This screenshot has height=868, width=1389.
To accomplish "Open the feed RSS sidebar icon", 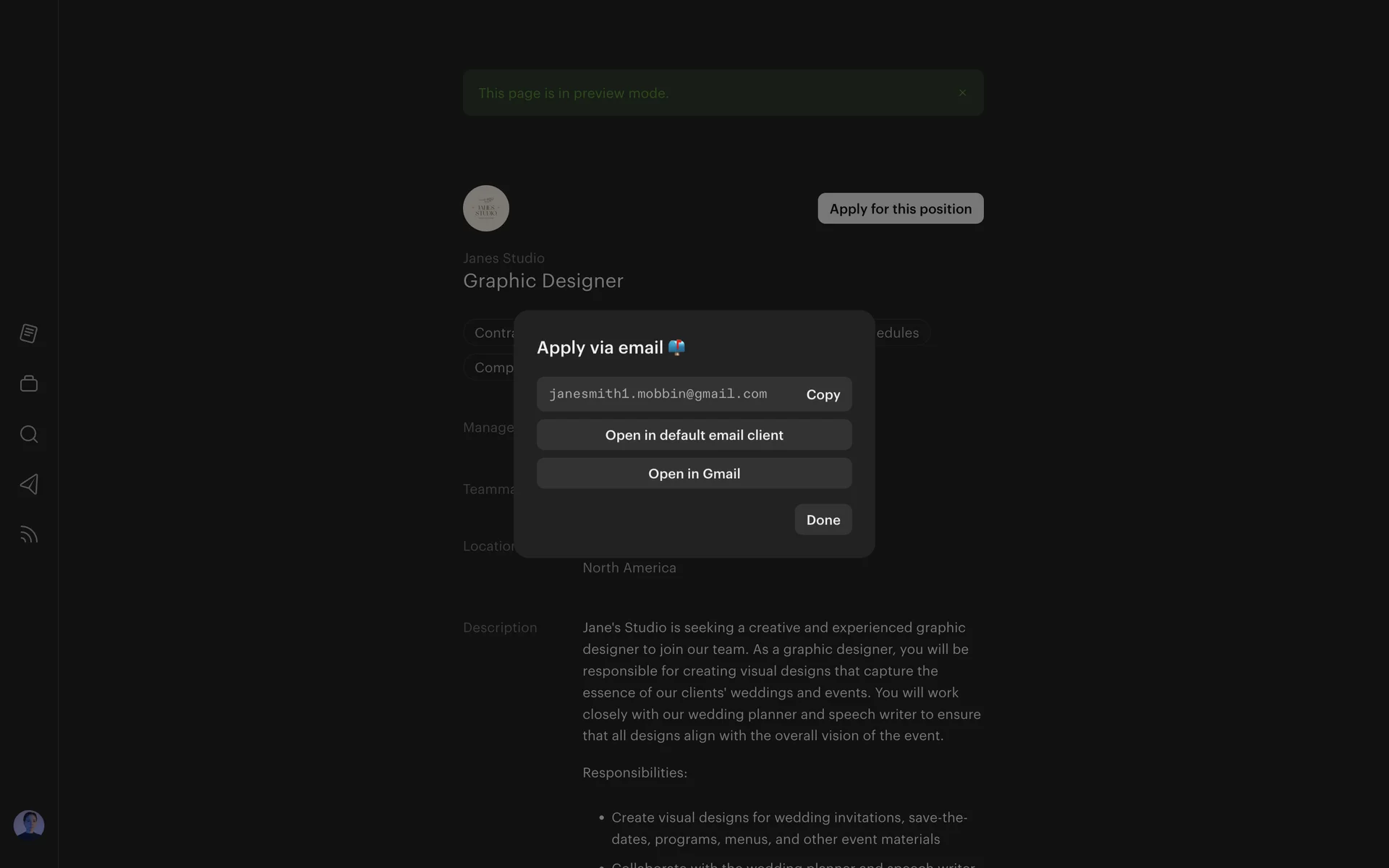I will [29, 535].
